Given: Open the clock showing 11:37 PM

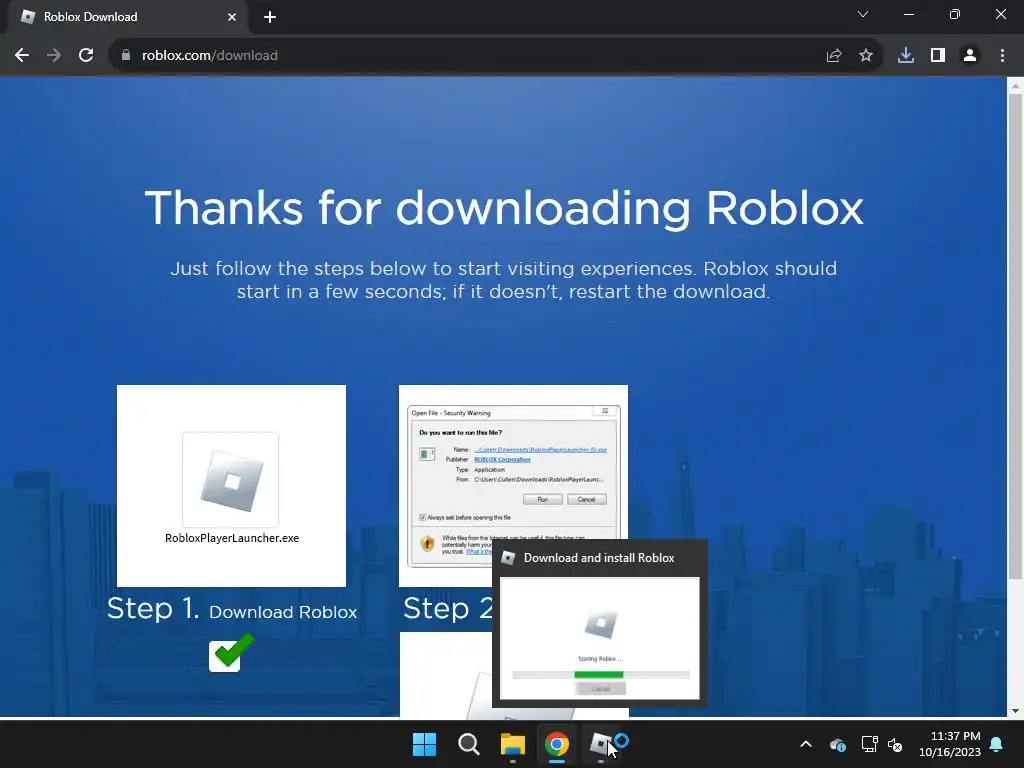Looking at the screenshot, I should [x=950, y=744].
